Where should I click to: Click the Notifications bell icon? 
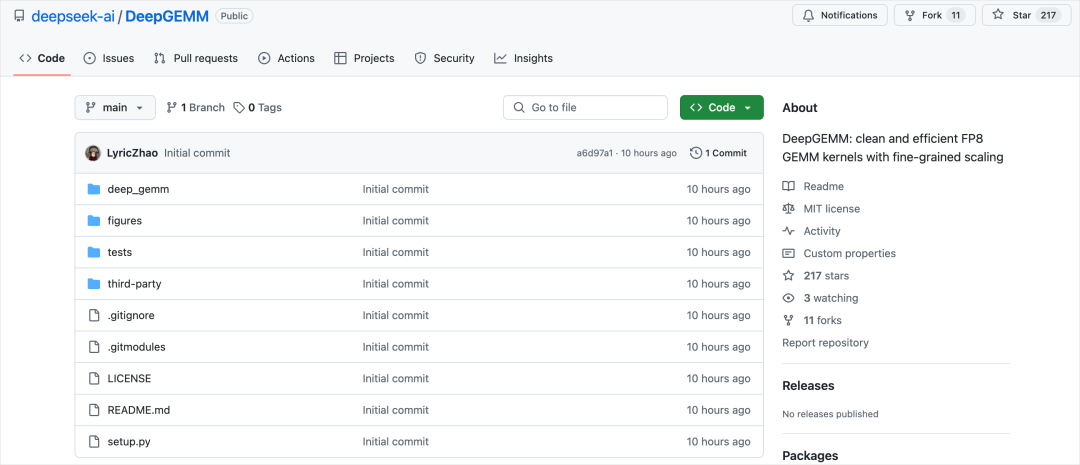click(x=808, y=15)
